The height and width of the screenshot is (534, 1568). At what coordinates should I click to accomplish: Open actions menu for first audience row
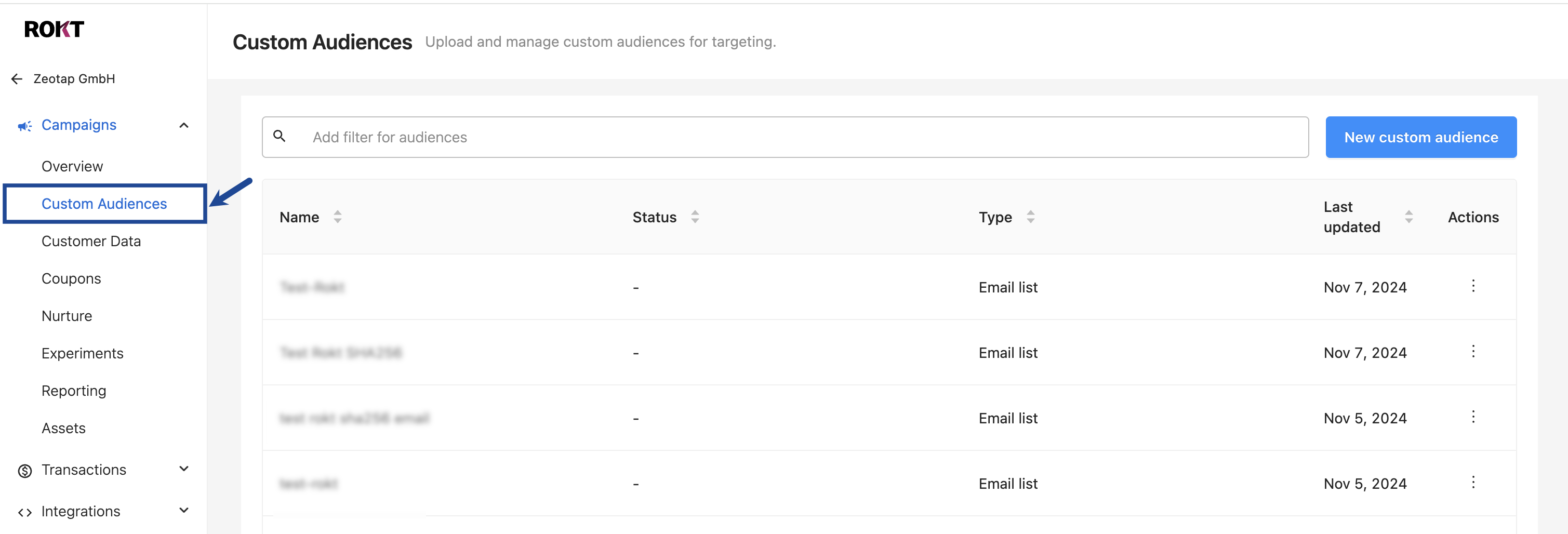click(1473, 286)
